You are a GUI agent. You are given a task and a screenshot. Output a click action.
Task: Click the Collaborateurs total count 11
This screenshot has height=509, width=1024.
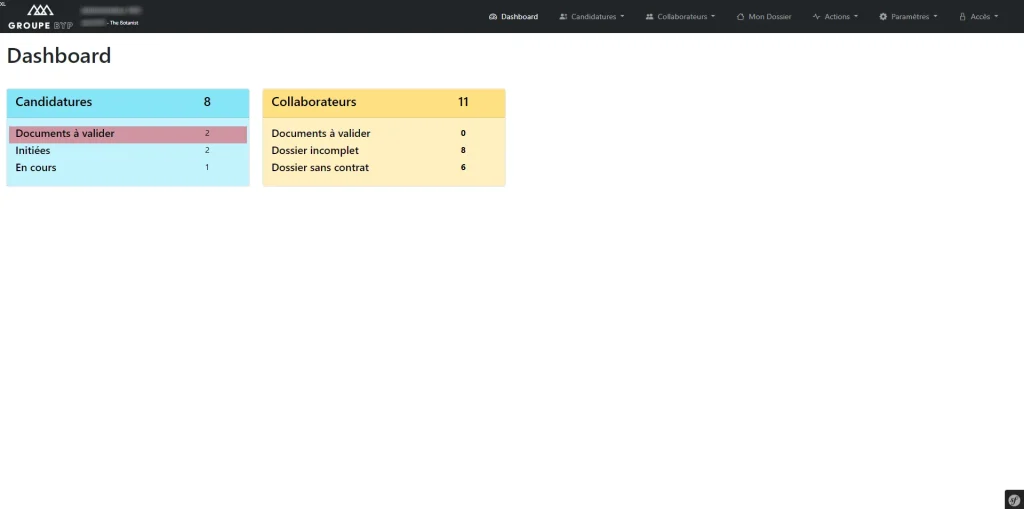[463, 102]
